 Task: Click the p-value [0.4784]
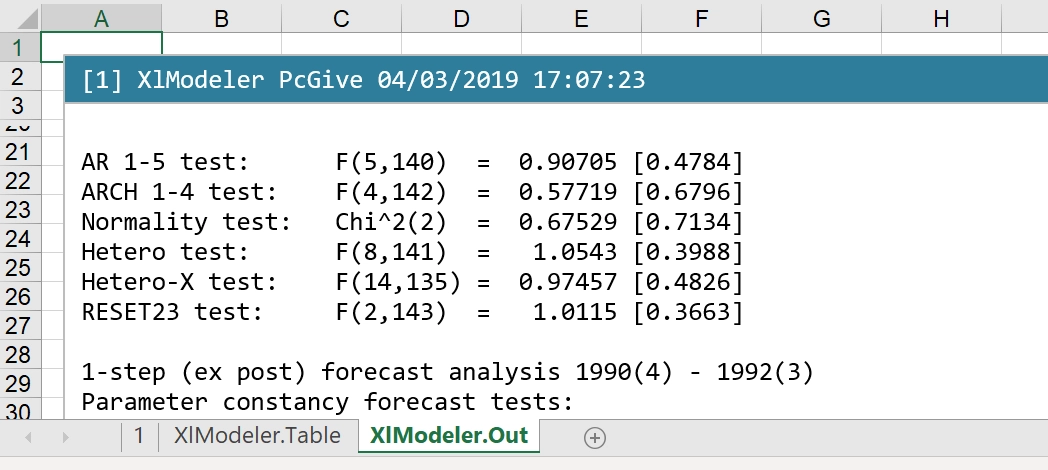(x=688, y=162)
